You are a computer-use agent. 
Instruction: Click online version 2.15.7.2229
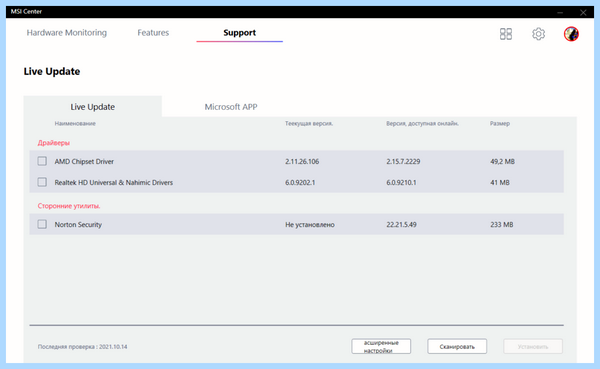click(403, 162)
